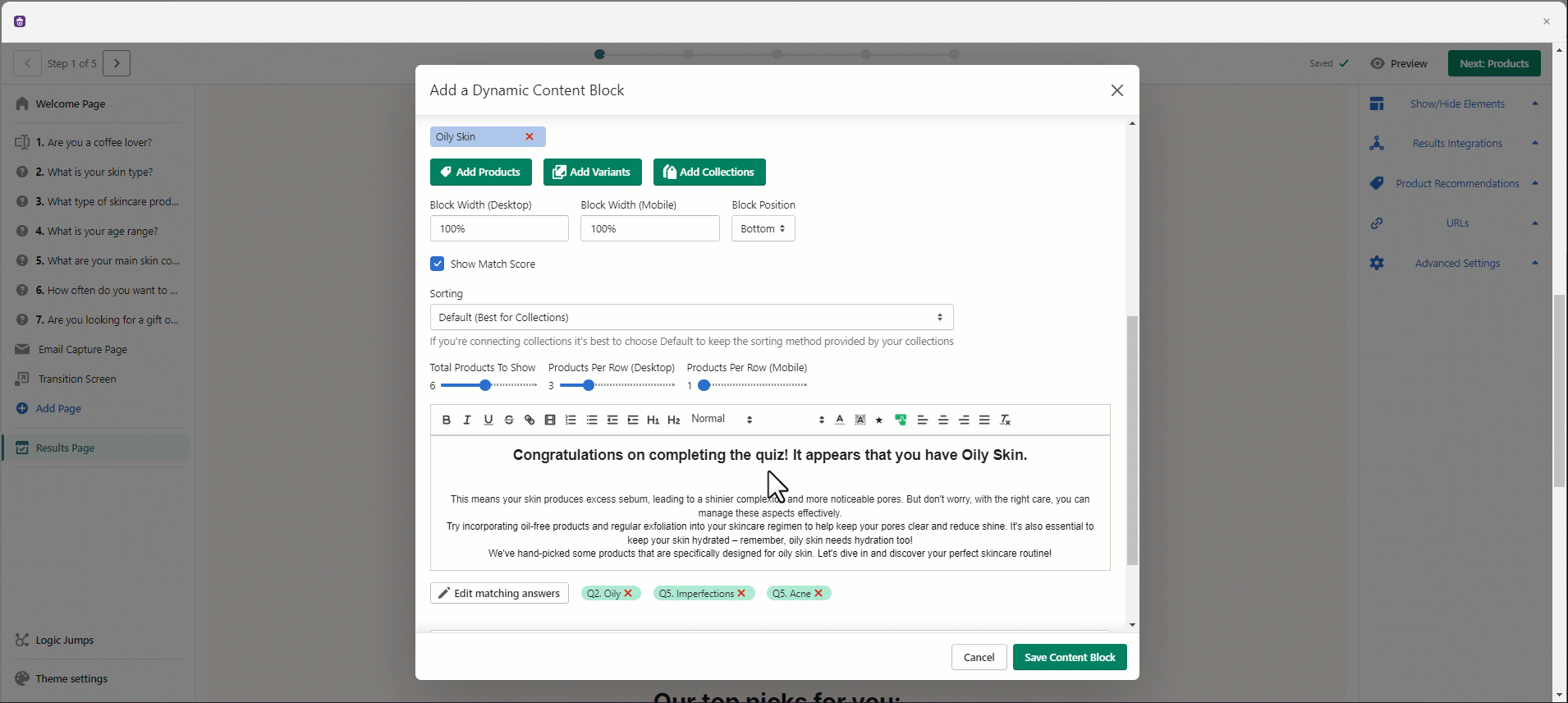Click the Products Per Row Desktop slider handle
Image resolution: width=1568 pixels, height=703 pixels.
tap(589, 385)
